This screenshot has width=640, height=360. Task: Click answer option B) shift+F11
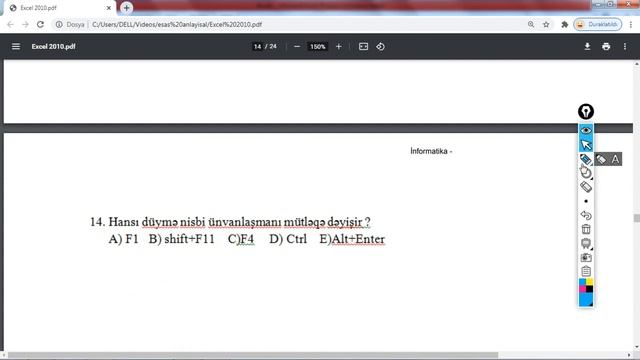coord(182,239)
